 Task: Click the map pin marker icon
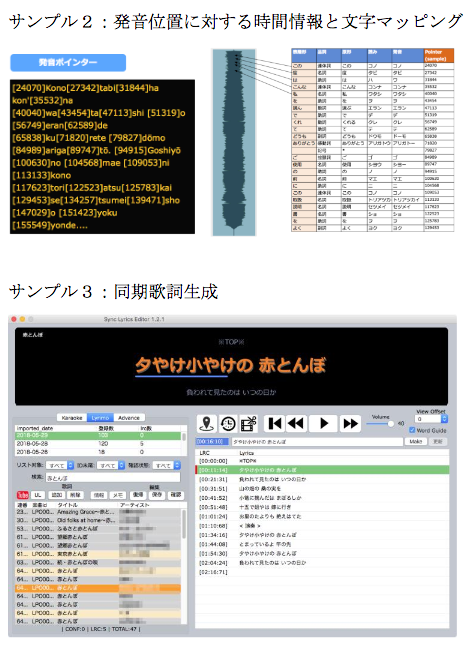point(206,423)
